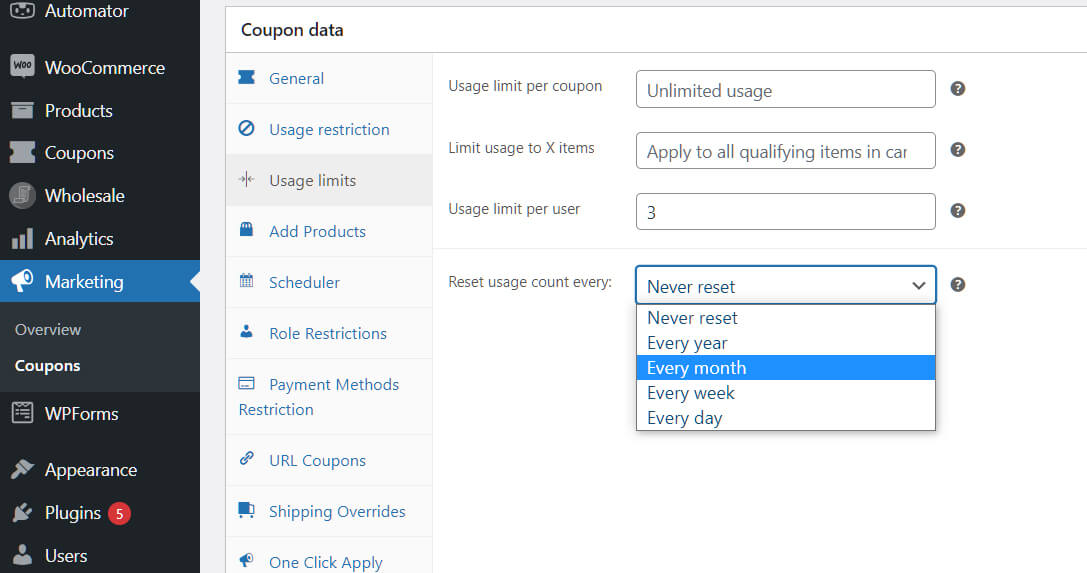Click the Usage limit per user field
The image size is (1087, 573).
785,212
